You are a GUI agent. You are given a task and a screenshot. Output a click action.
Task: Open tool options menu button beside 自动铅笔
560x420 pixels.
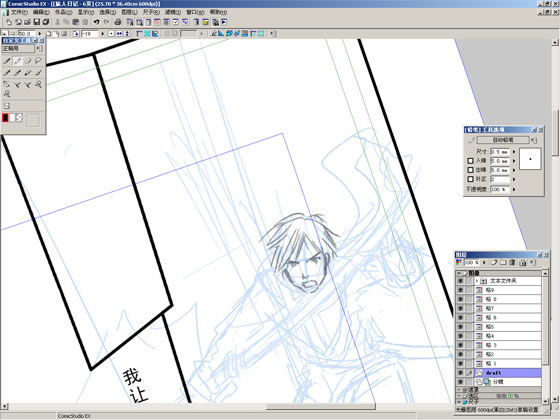[534, 140]
